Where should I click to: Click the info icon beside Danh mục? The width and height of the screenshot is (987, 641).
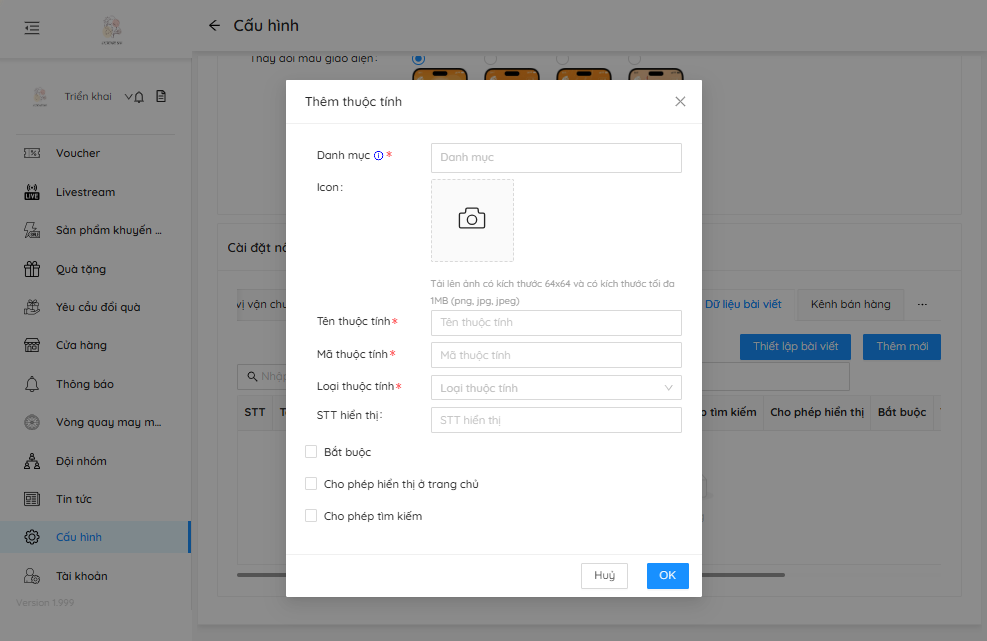(x=378, y=156)
